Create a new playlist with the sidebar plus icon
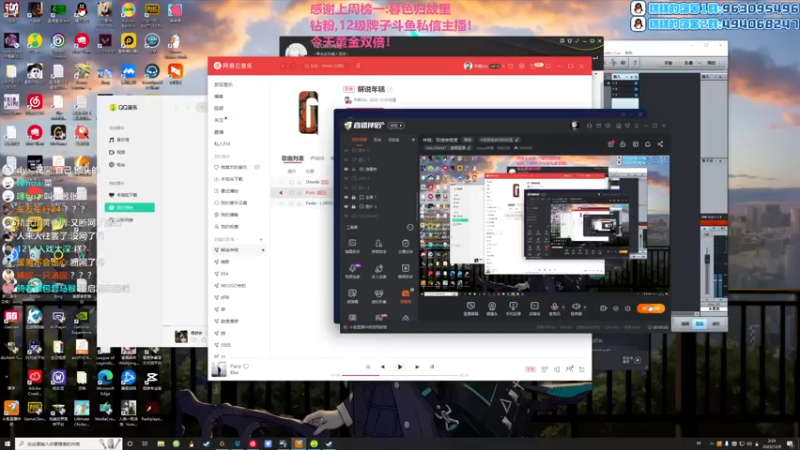The height and width of the screenshot is (450, 800). [261, 239]
